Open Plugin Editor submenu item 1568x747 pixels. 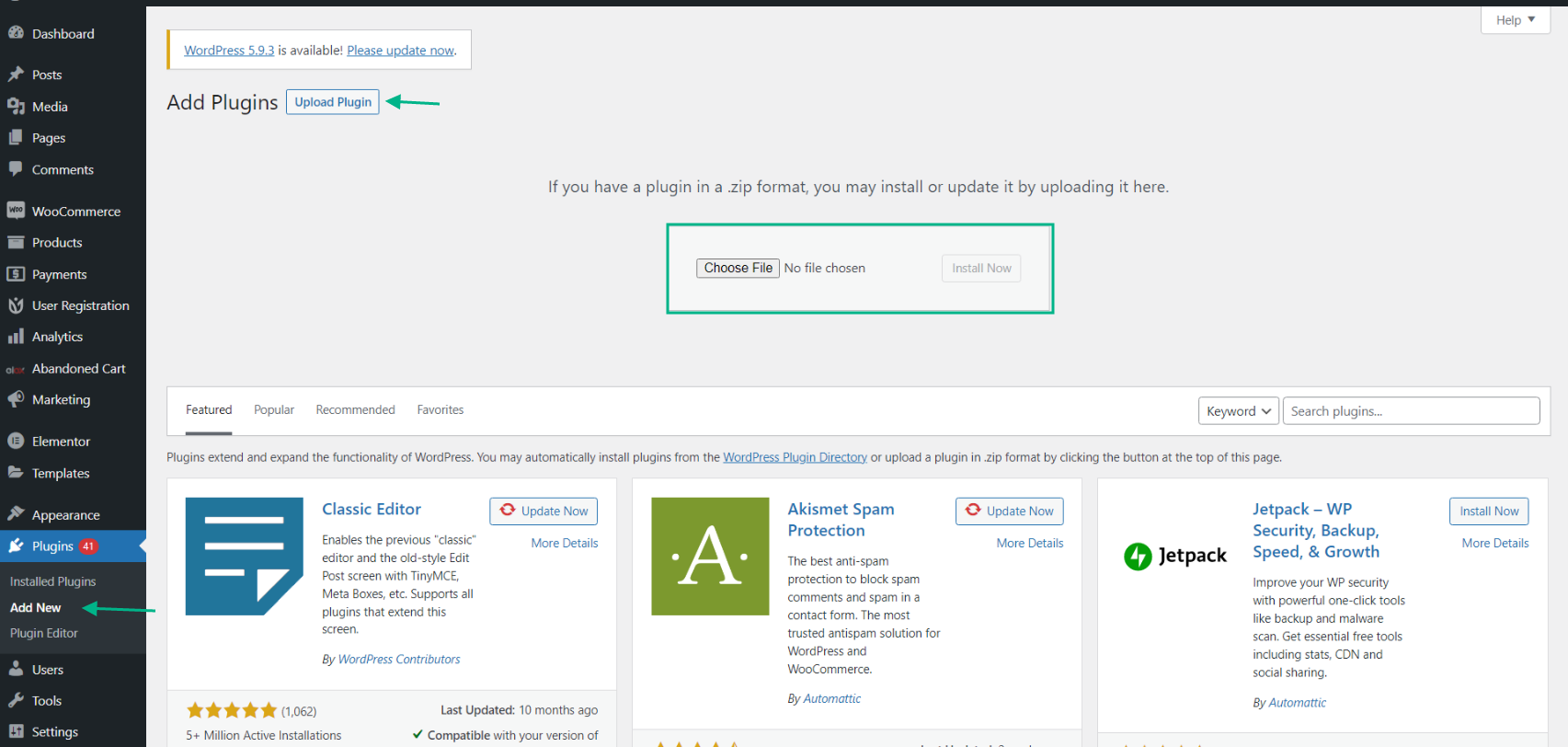click(x=44, y=633)
